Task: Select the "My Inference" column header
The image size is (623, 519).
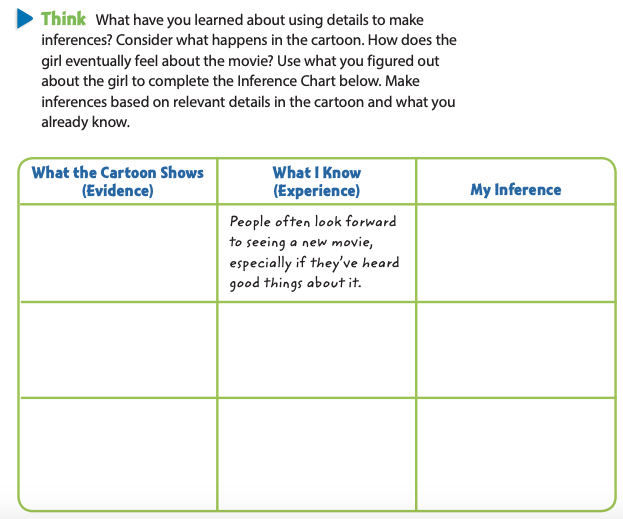Action: point(515,189)
